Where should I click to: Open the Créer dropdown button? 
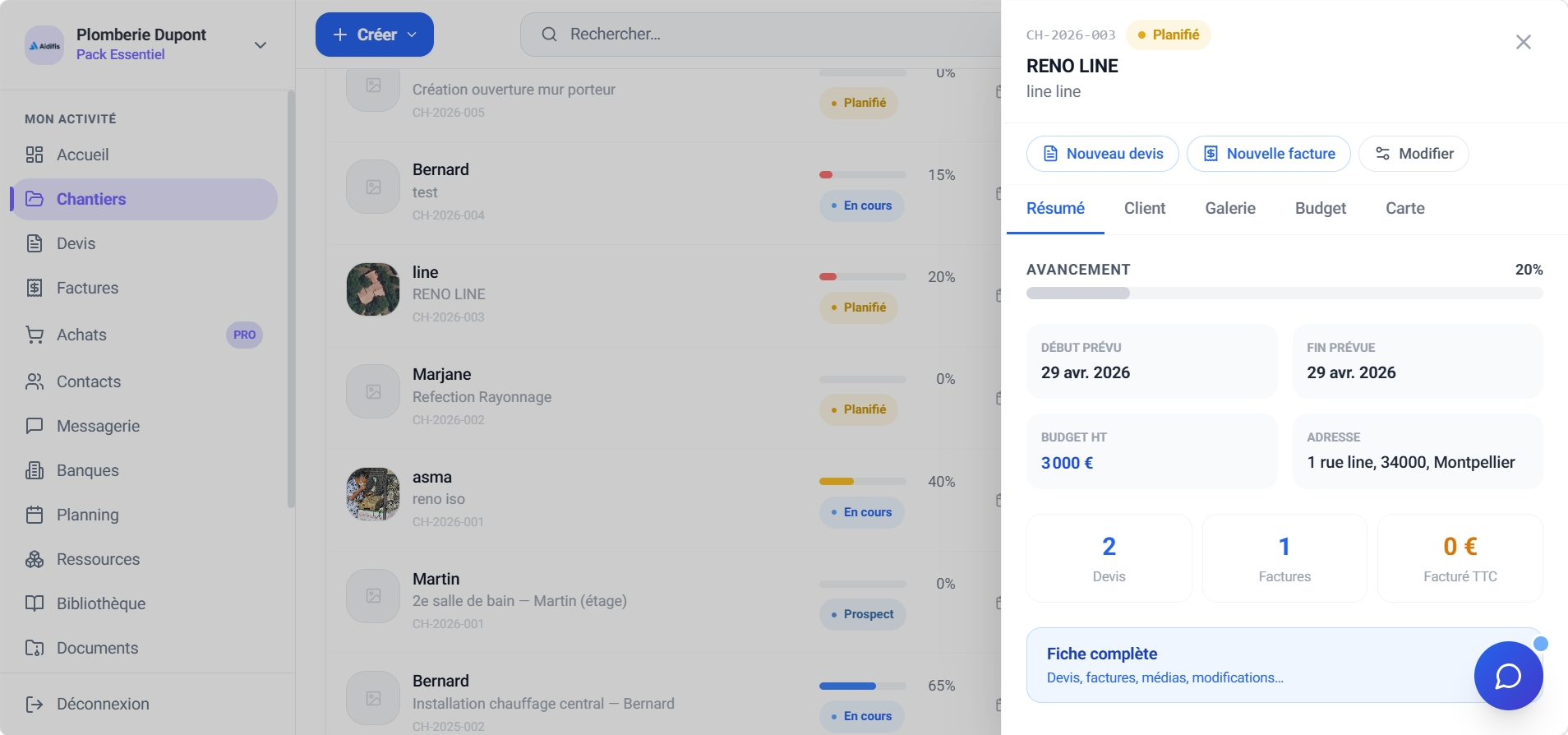tap(375, 35)
